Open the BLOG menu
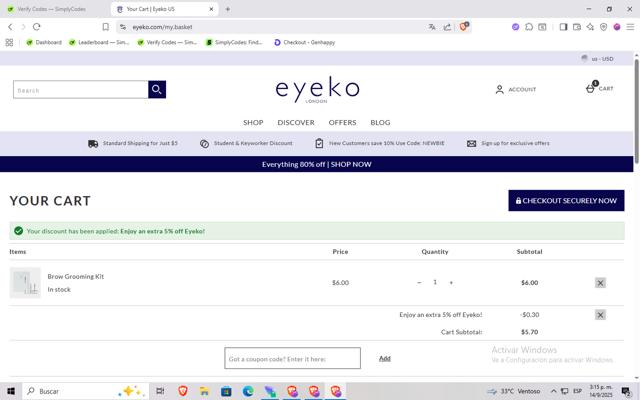Screen dimensions: 640x400 click(x=380, y=122)
